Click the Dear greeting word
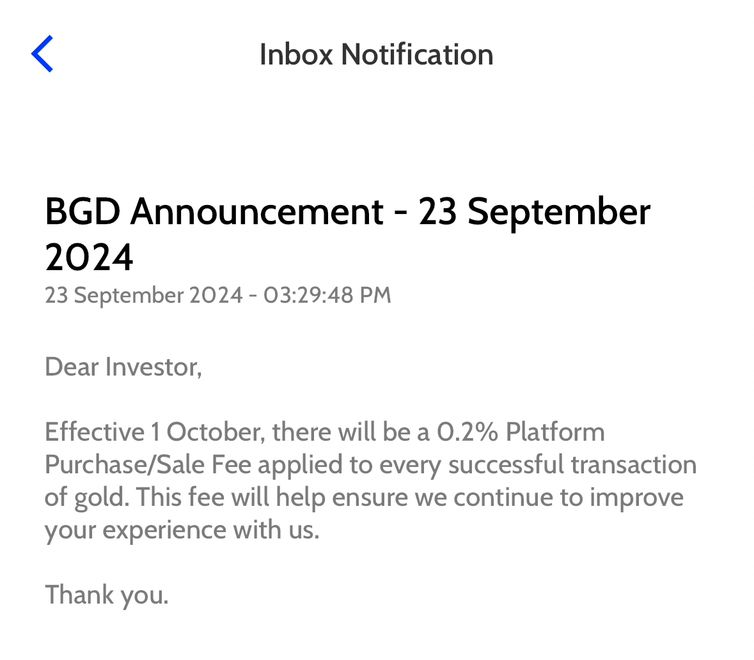Image resolution: width=754 pixels, height=660 pixels. 70,367
